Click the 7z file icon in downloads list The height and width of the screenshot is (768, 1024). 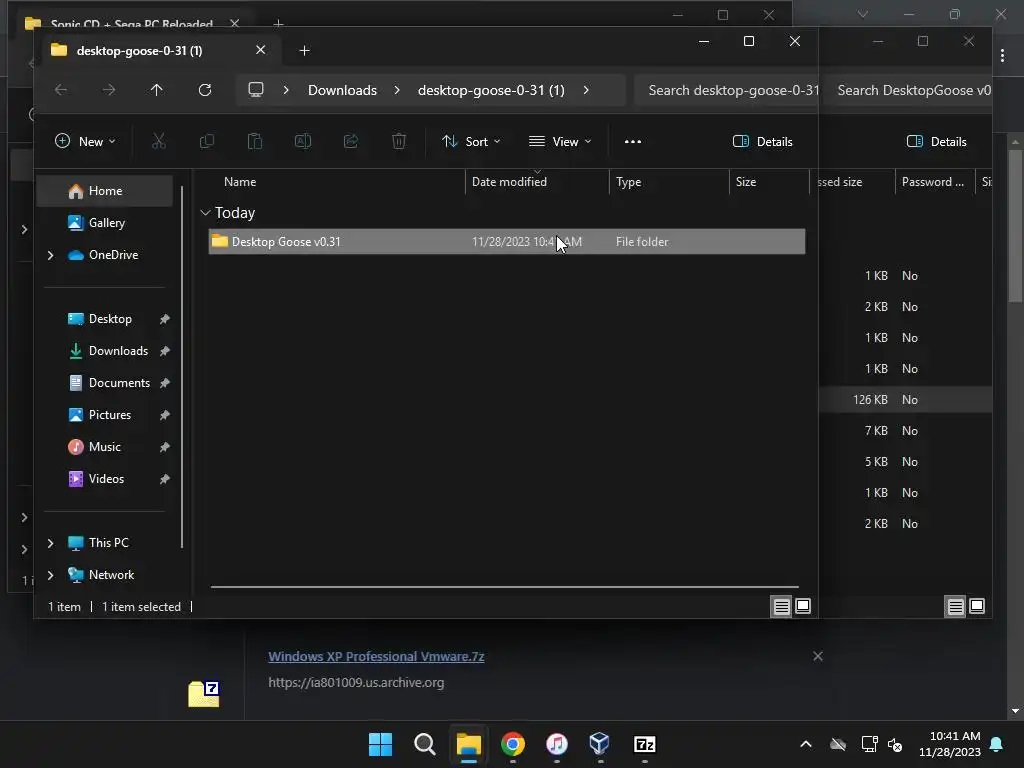tap(204, 694)
